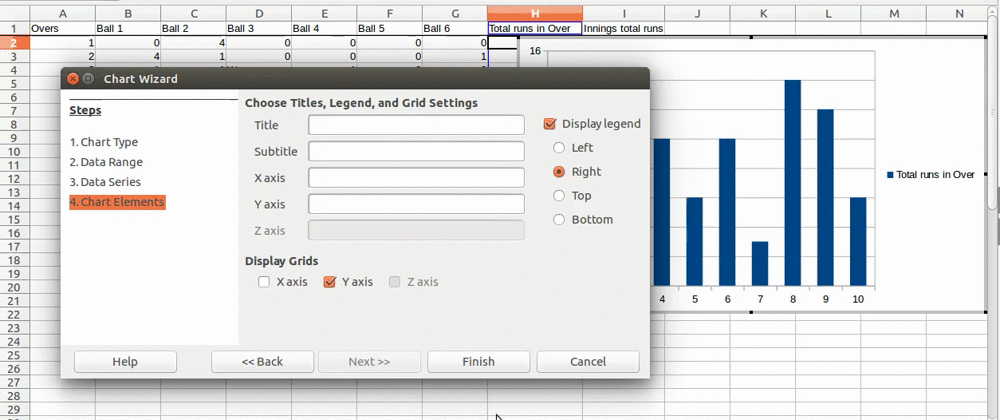Jump to Data Series step
Screen dimensions: 1000x420
[x=105, y=182]
